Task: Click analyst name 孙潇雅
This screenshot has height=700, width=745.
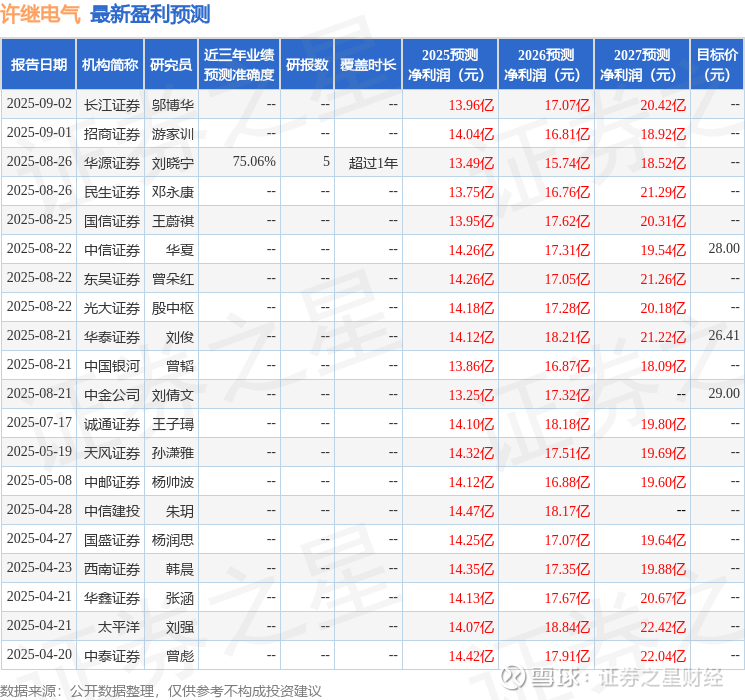Action: tap(172, 453)
